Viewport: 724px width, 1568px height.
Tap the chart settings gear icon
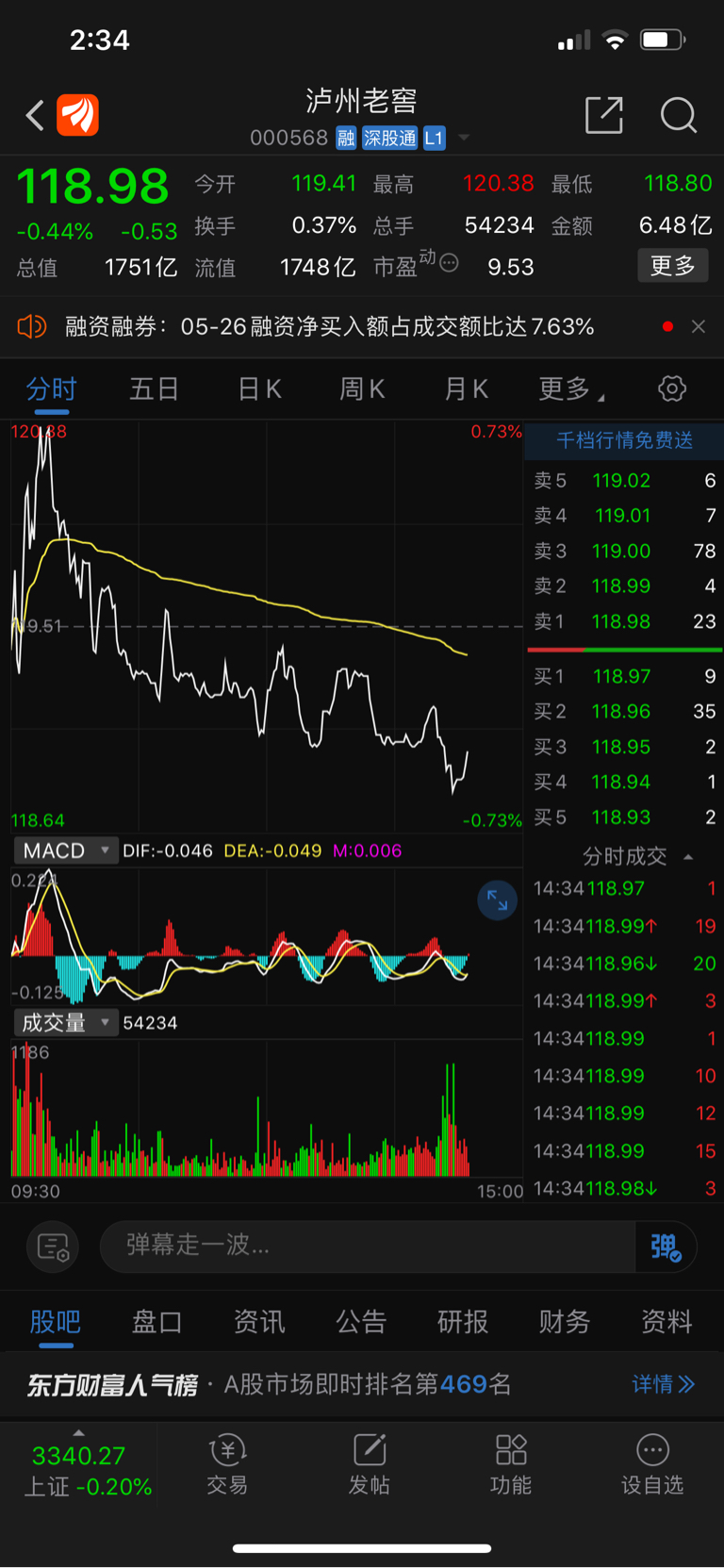672,388
